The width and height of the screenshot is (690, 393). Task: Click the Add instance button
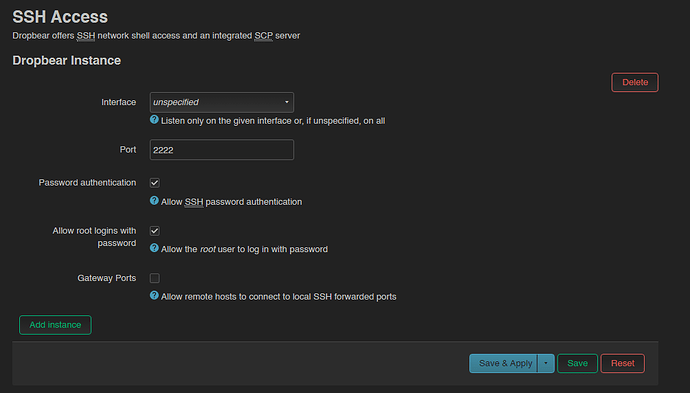click(55, 325)
